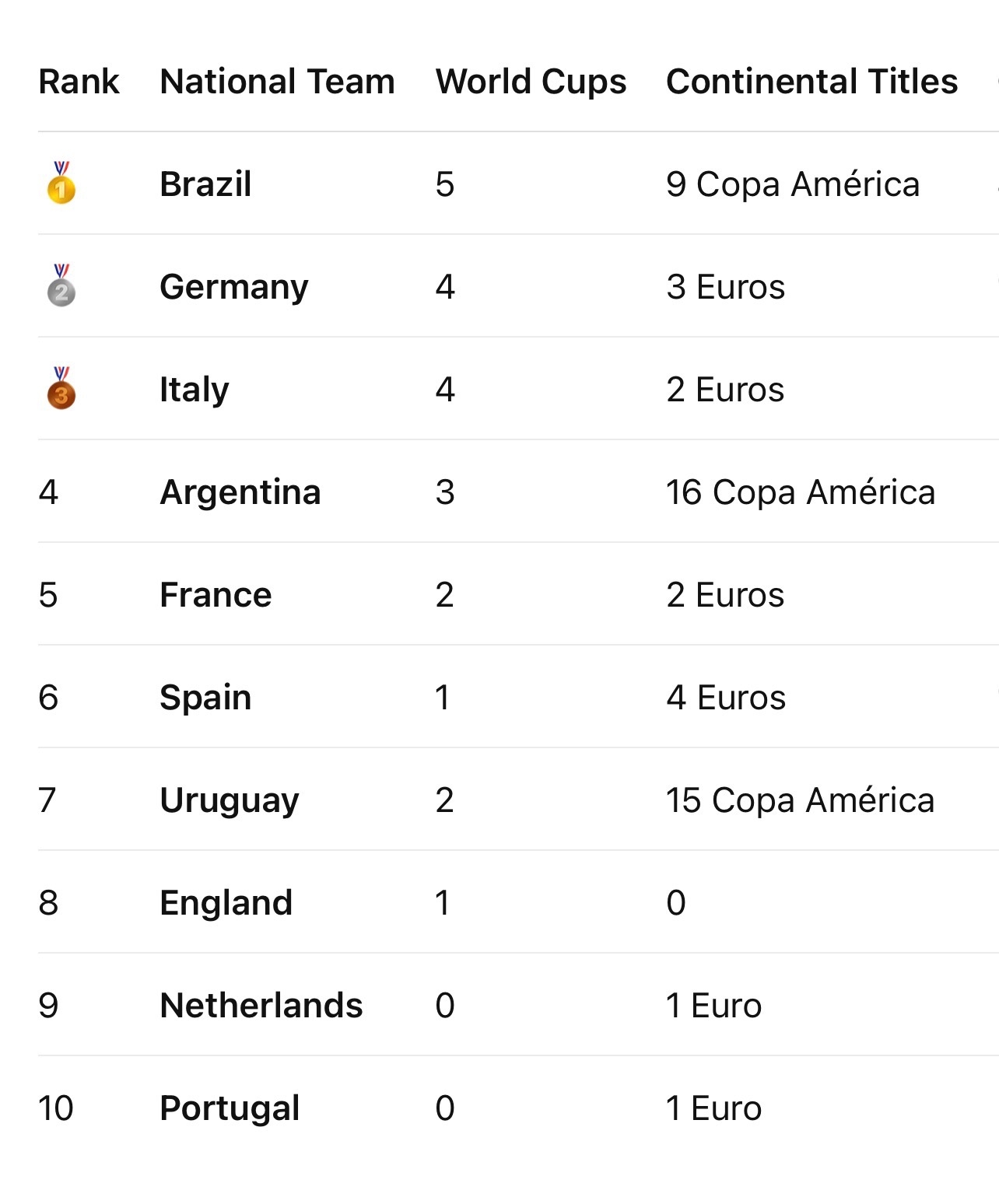Click Argentina in the team column

(240, 493)
